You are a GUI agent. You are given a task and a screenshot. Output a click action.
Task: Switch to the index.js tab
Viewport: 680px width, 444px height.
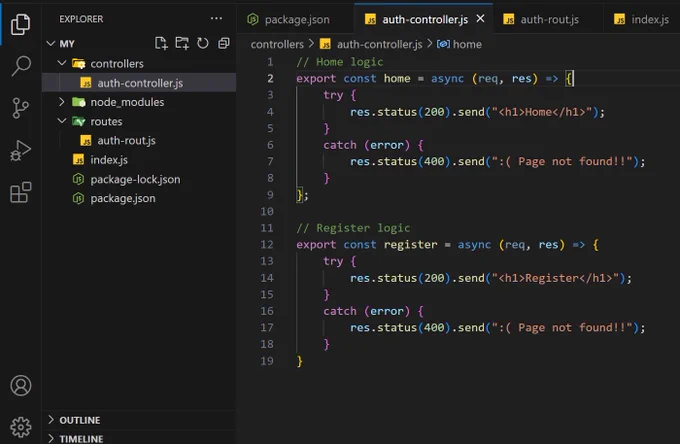[642, 20]
